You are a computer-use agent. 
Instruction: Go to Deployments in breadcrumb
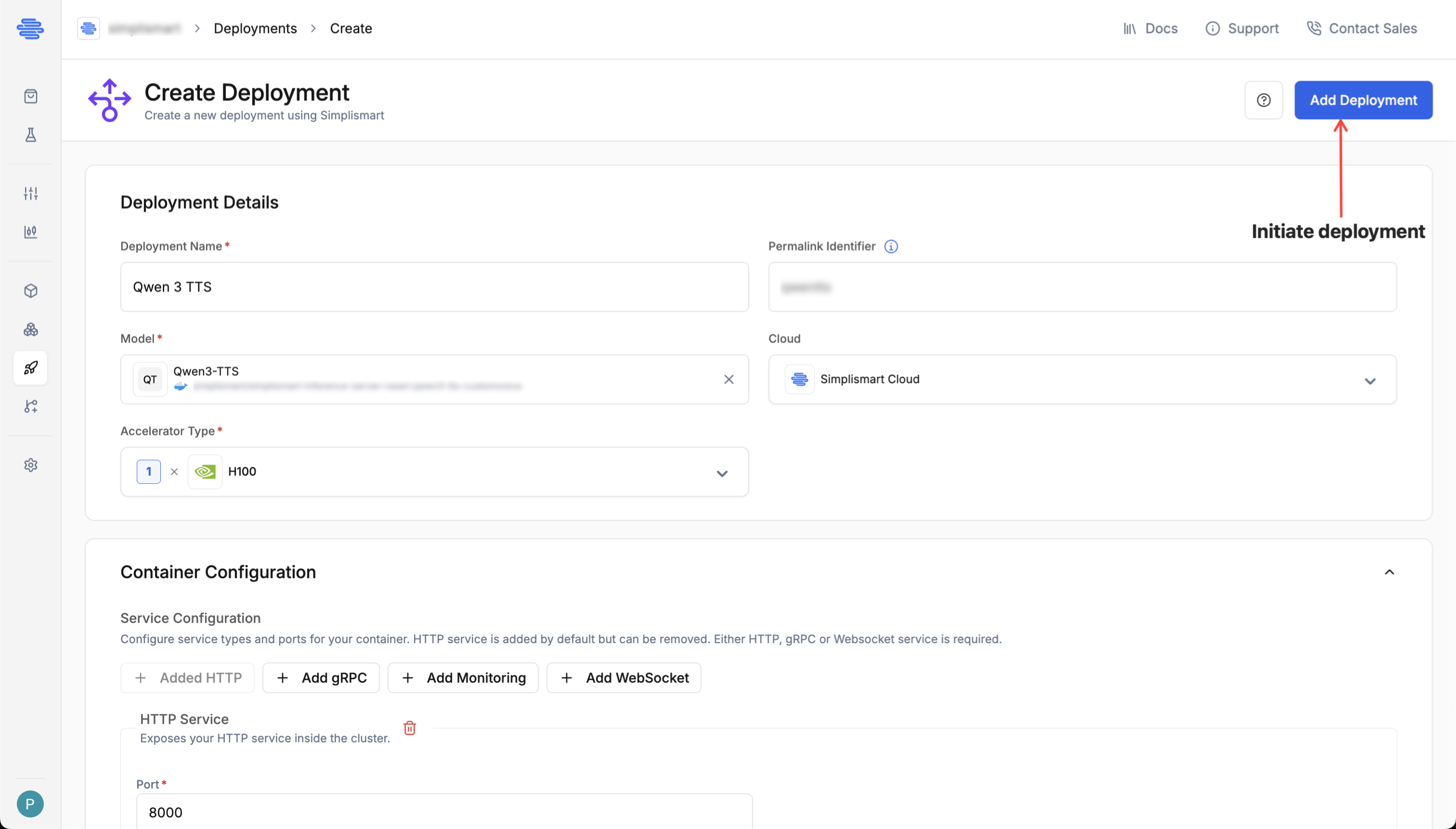click(x=255, y=28)
